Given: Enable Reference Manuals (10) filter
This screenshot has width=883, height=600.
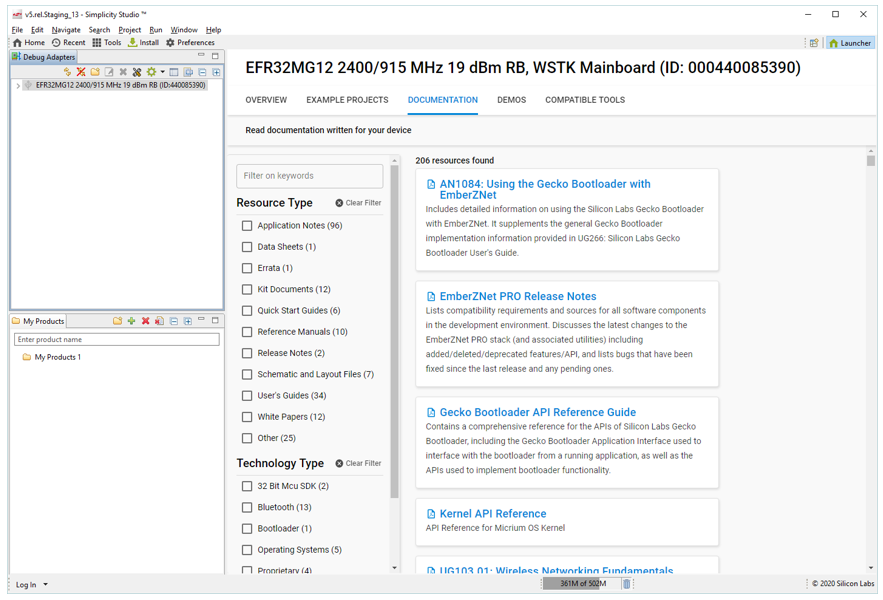Looking at the screenshot, I should tap(247, 332).
